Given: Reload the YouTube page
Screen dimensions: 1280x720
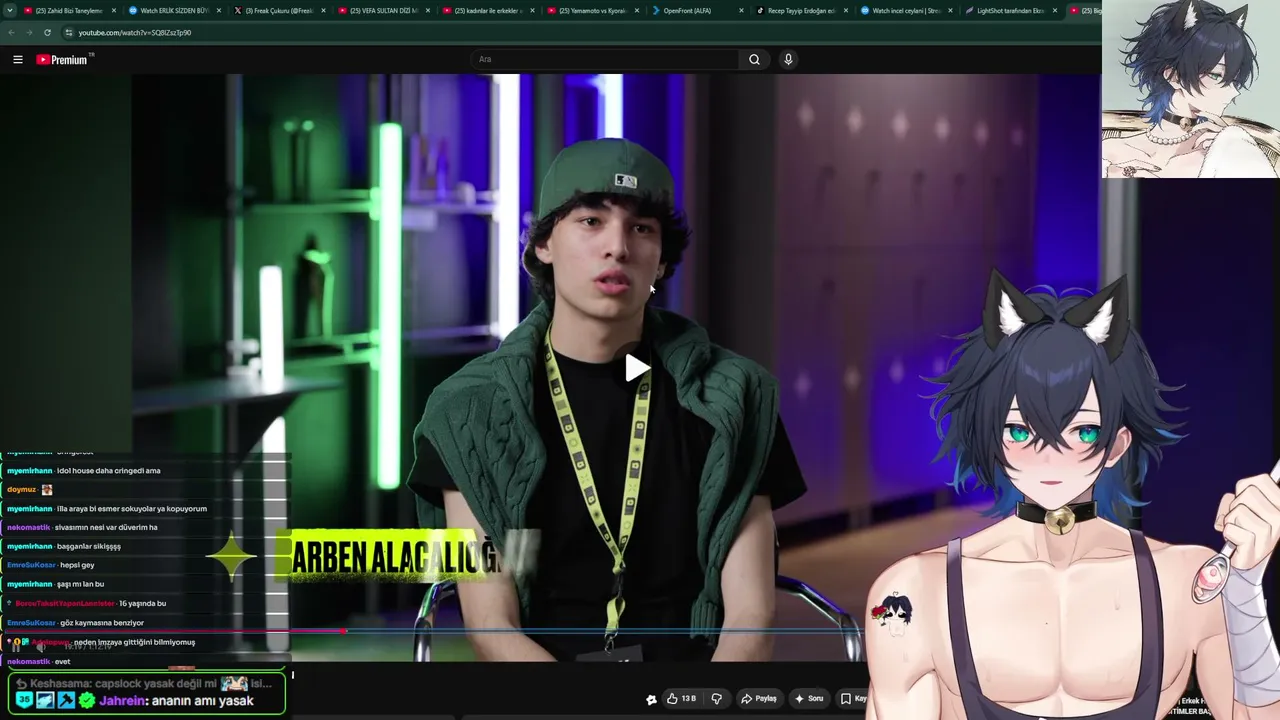Looking at the screenshot, I should [x=47, y=33].
